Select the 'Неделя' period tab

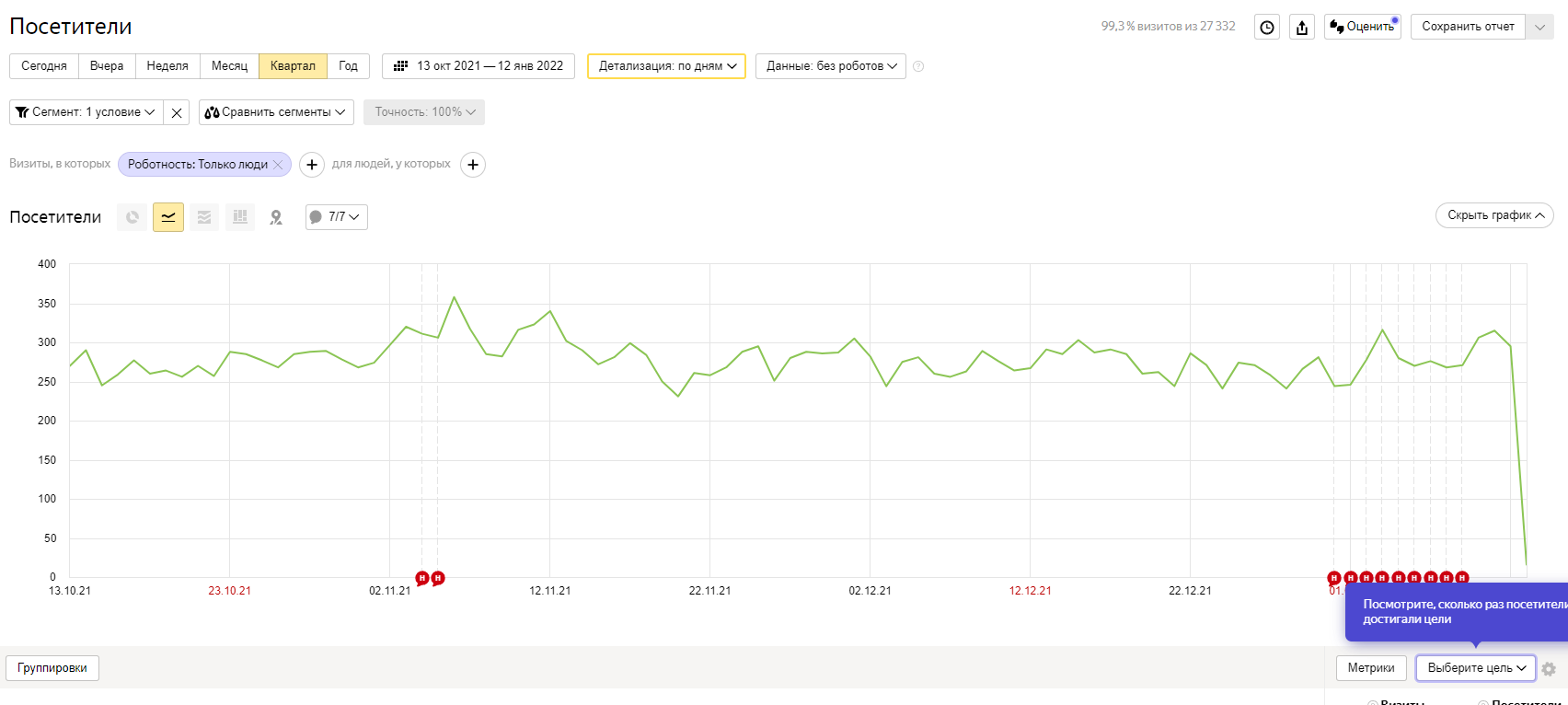point(167,66)
